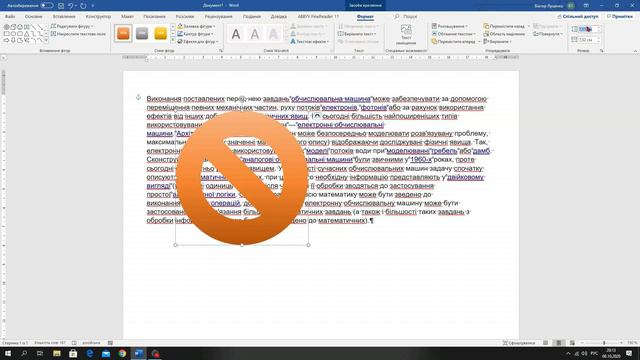
Task: Toggle the AutoSave switch in title bar
Action: (x=47, y=6)
